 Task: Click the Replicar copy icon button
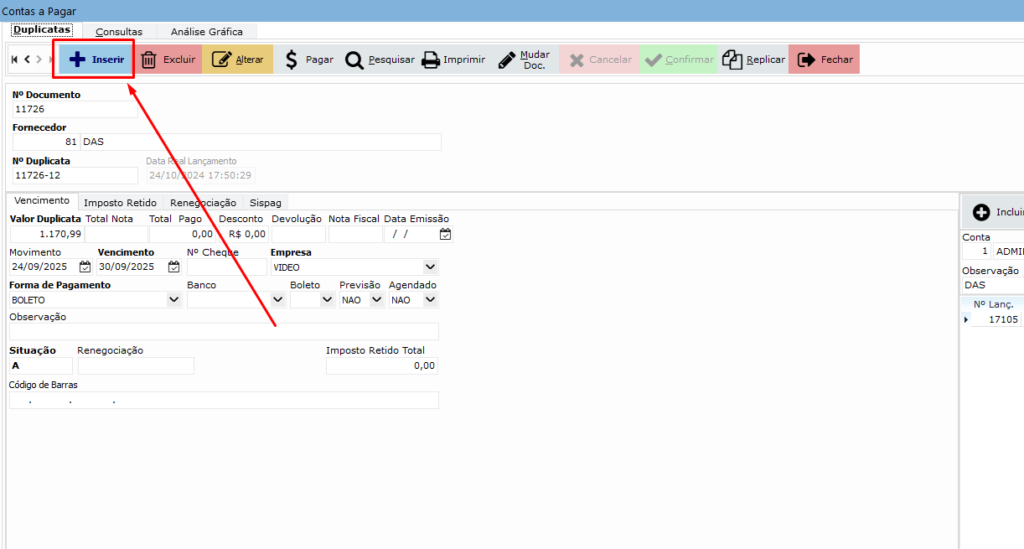click(753, 60)
